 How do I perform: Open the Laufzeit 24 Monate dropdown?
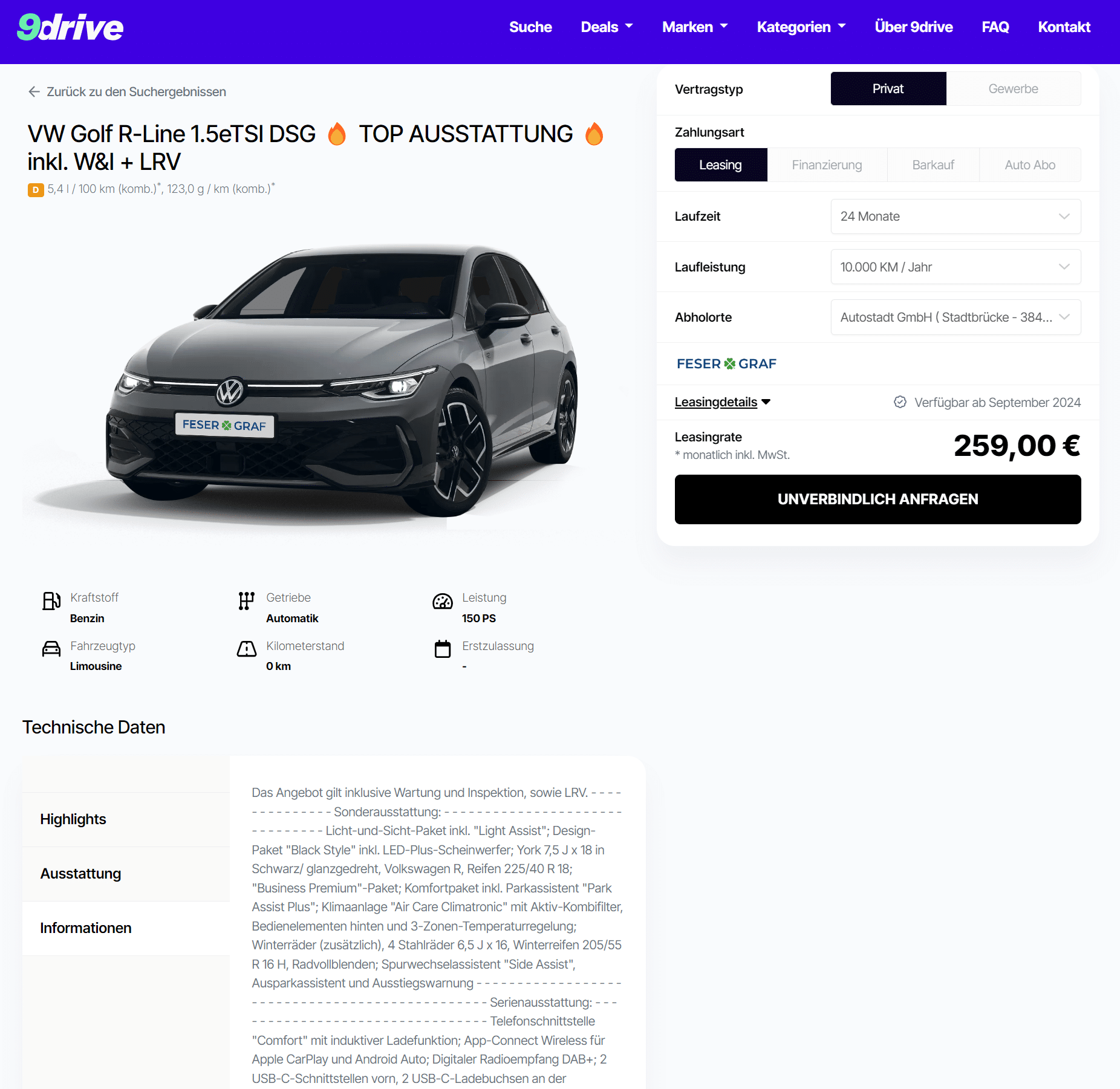click(x=956, y=216)
